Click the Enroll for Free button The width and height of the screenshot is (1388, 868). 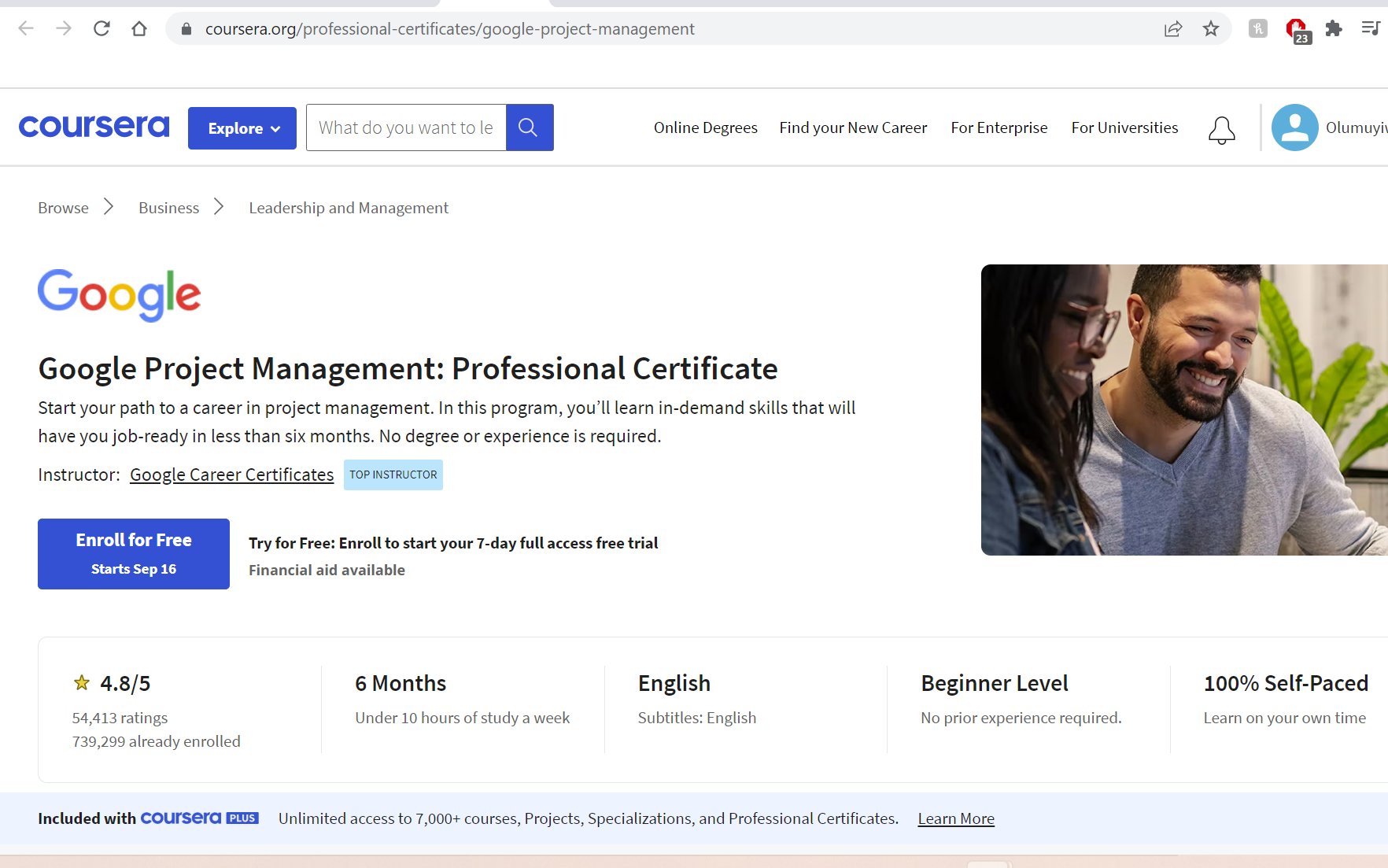(x=134, y=554)
